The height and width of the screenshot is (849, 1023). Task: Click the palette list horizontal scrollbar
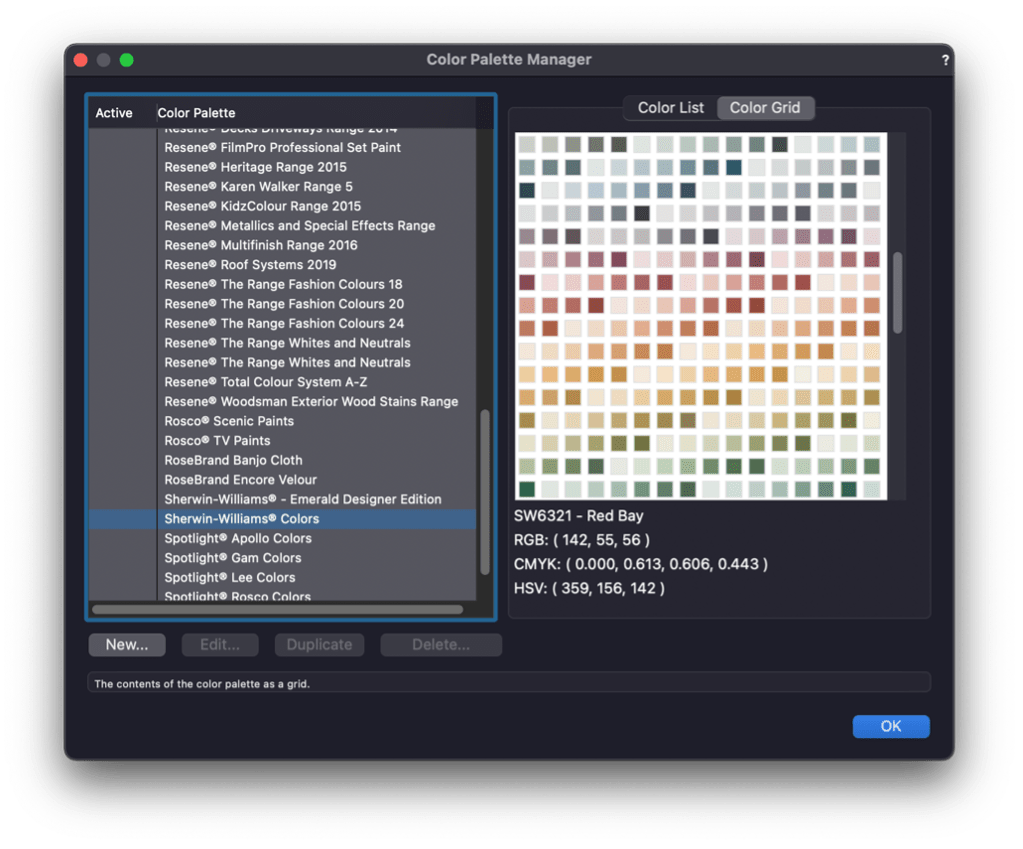click(x=277, y=610)
